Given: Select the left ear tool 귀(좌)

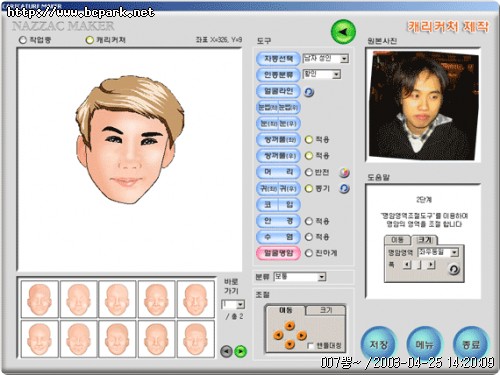Looking at the screenshot, I should (267, 189).
